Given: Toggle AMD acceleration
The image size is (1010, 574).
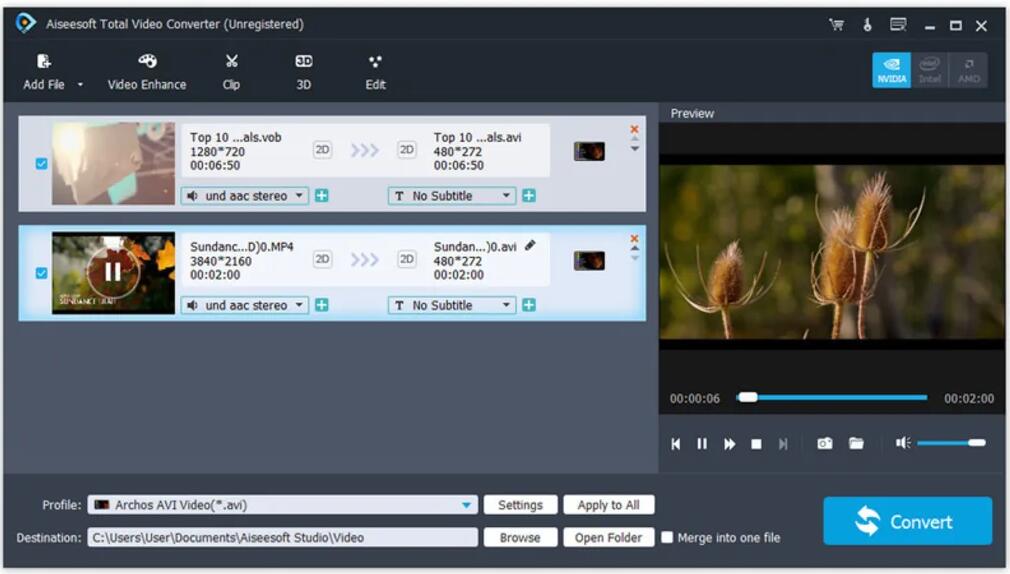Looking at the screenshot, I should (x=968, y=70).
